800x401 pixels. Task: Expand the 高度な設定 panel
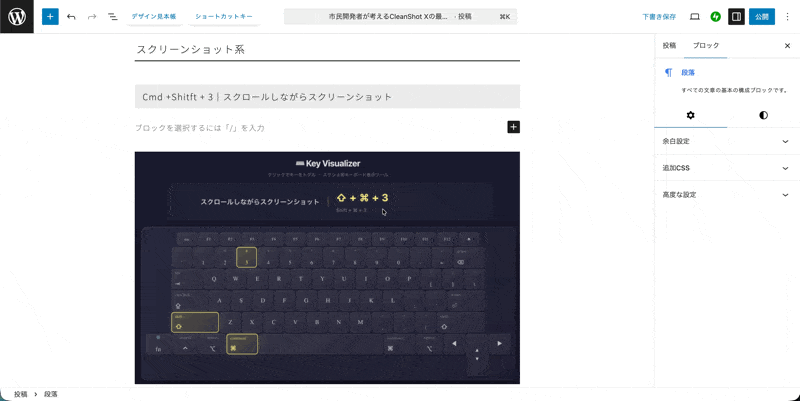[x=726, y=194]
